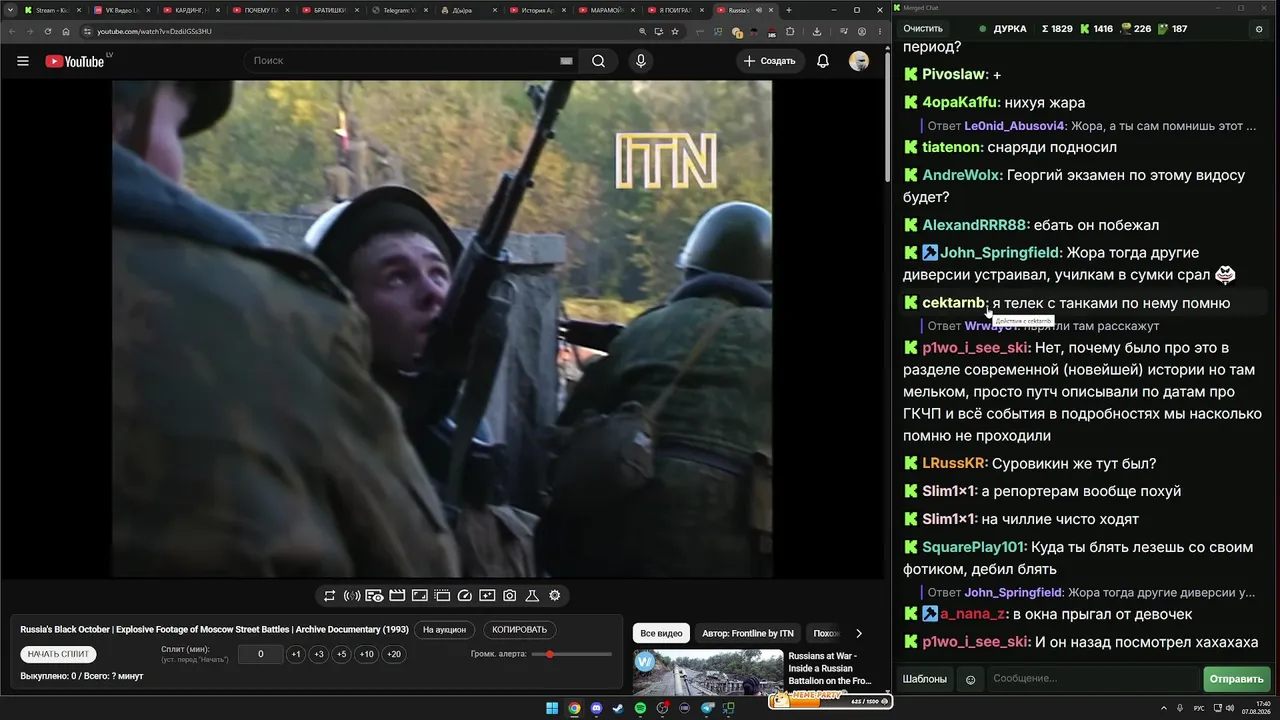Toggle the on-screen keyboard icon in search
Screen dimensions: 1280x720
(x=566, y=61)
